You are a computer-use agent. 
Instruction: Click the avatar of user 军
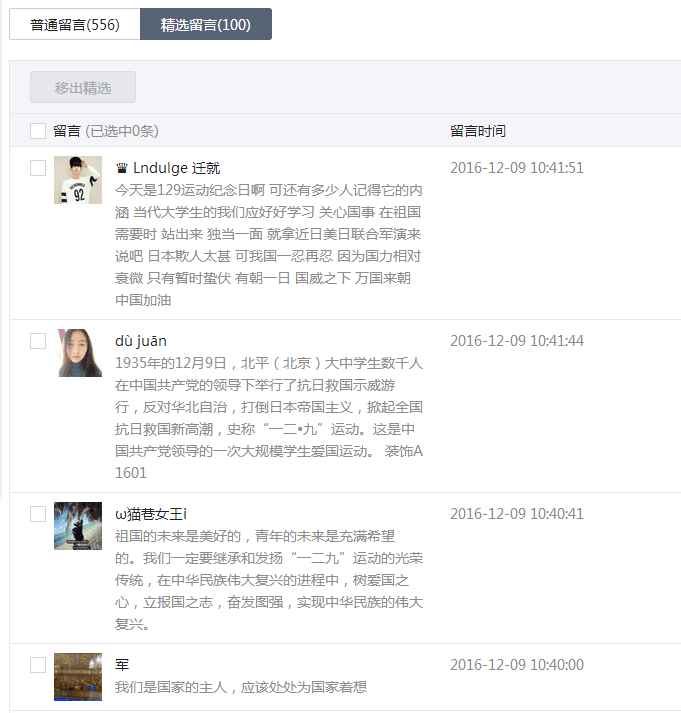pyautogui.click(x=78, y=677)
